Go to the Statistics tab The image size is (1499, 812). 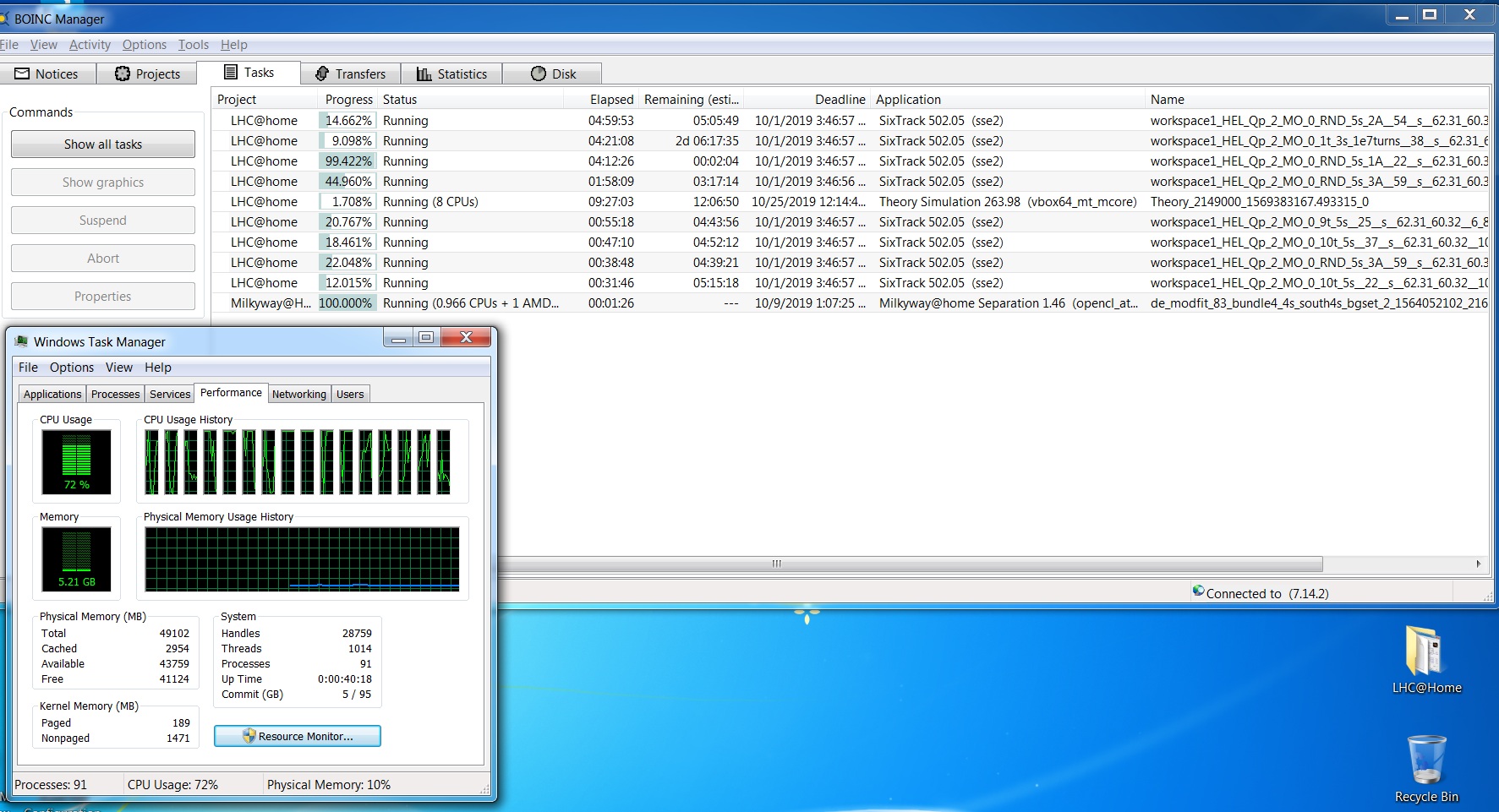(451, 74)
